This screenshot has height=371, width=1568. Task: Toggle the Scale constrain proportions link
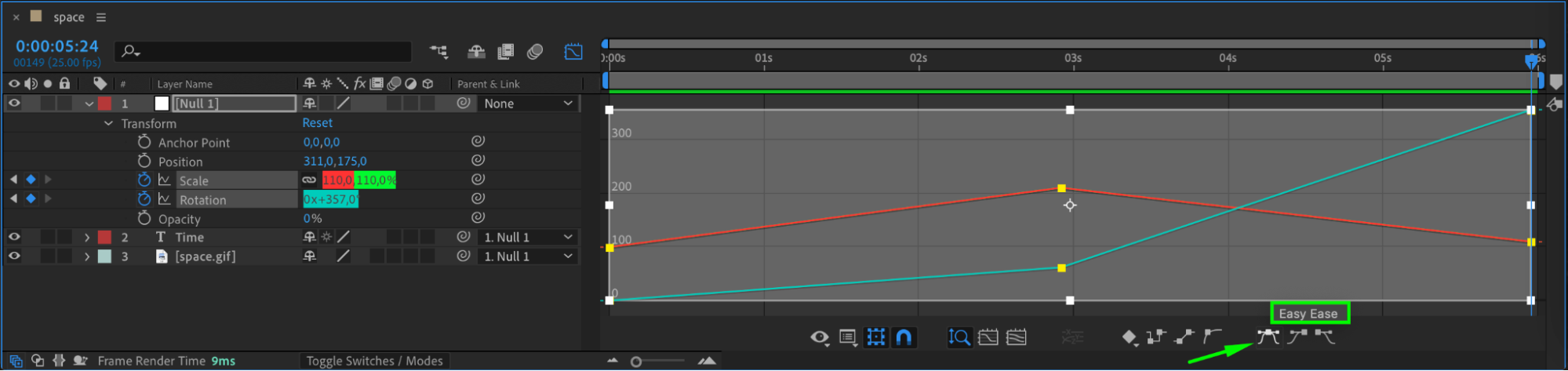pyautogui.click(x=310, y=180)
